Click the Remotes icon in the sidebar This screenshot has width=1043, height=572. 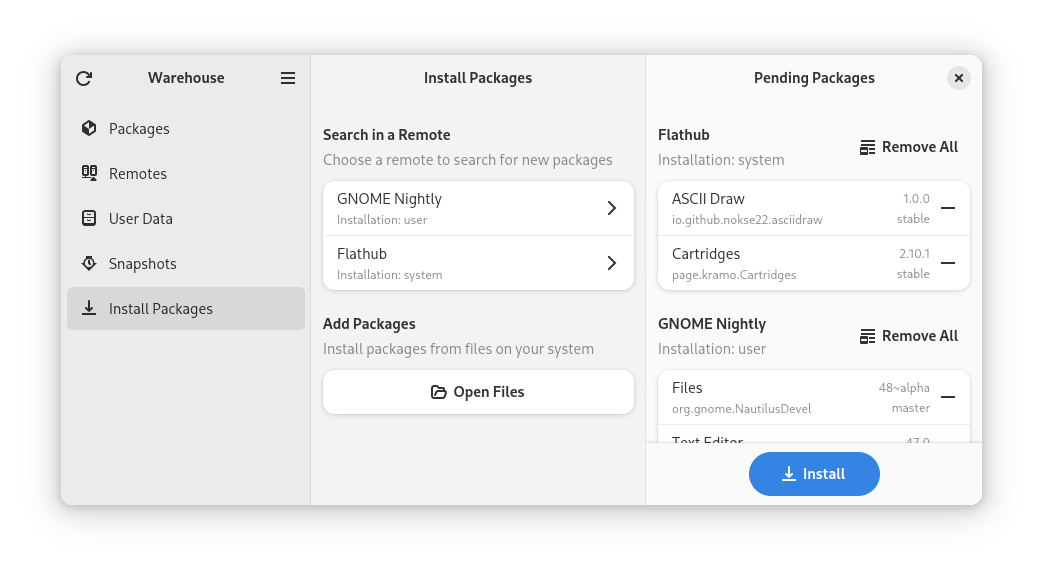tap(89, 173)
